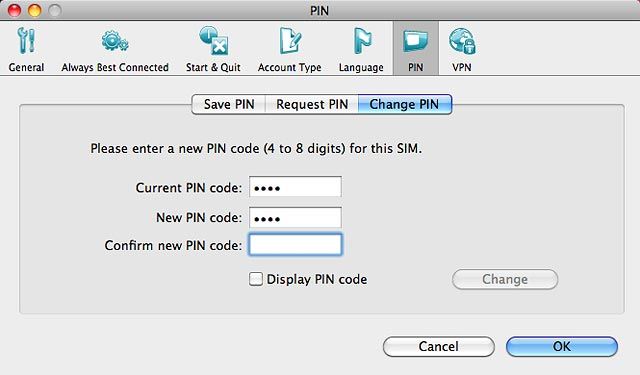Switch to the Language settings

pyautogui.click(x=361, y=49)
